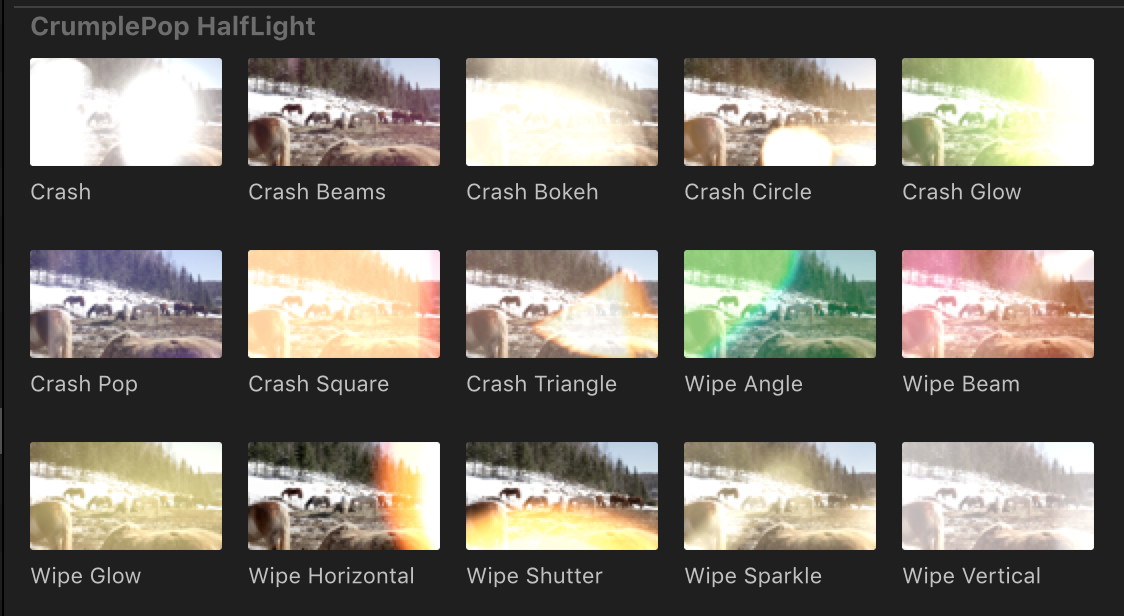Pick the Crash Triangle transition preview
This screenshot has height=616, width=1124.
[x=562, y=304]
